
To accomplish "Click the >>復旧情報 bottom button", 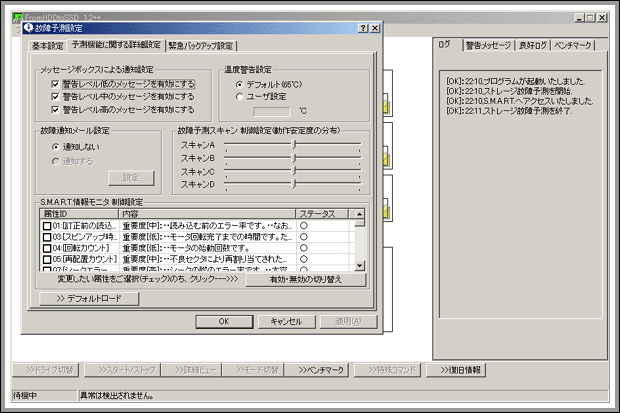I will (x=456, y=370).
